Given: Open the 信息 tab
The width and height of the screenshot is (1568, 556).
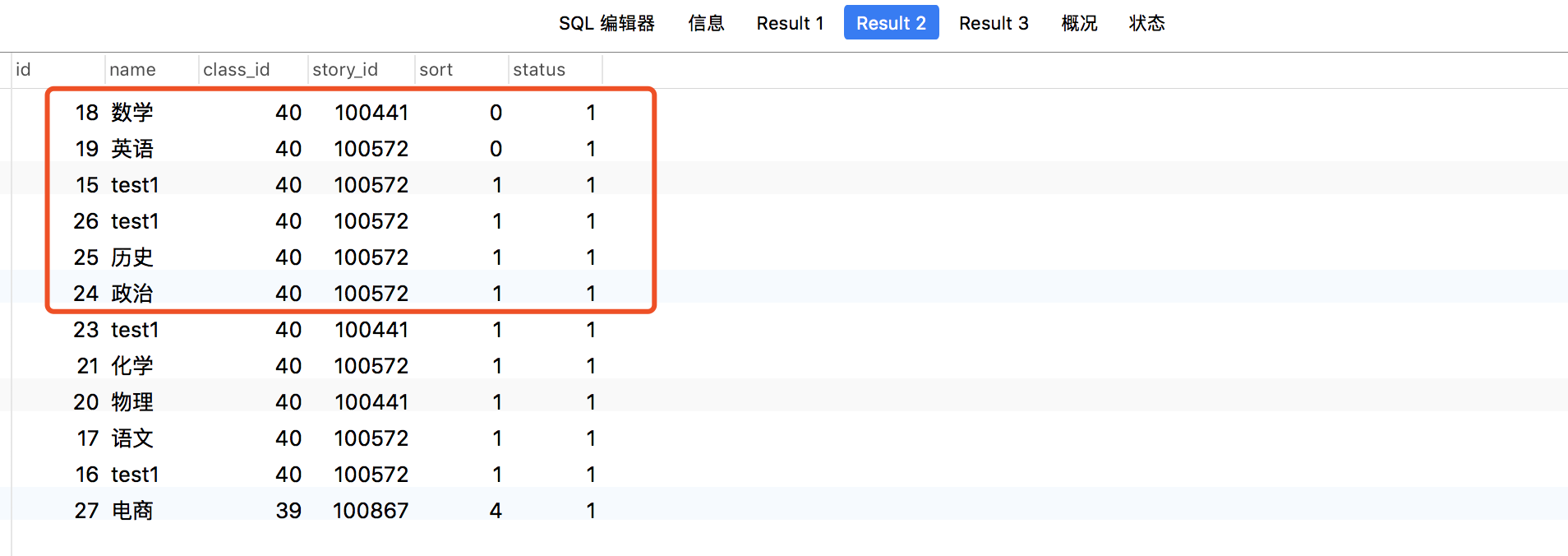Looking at the screenshot, I should pyautogui.click(x=706, y=23).
